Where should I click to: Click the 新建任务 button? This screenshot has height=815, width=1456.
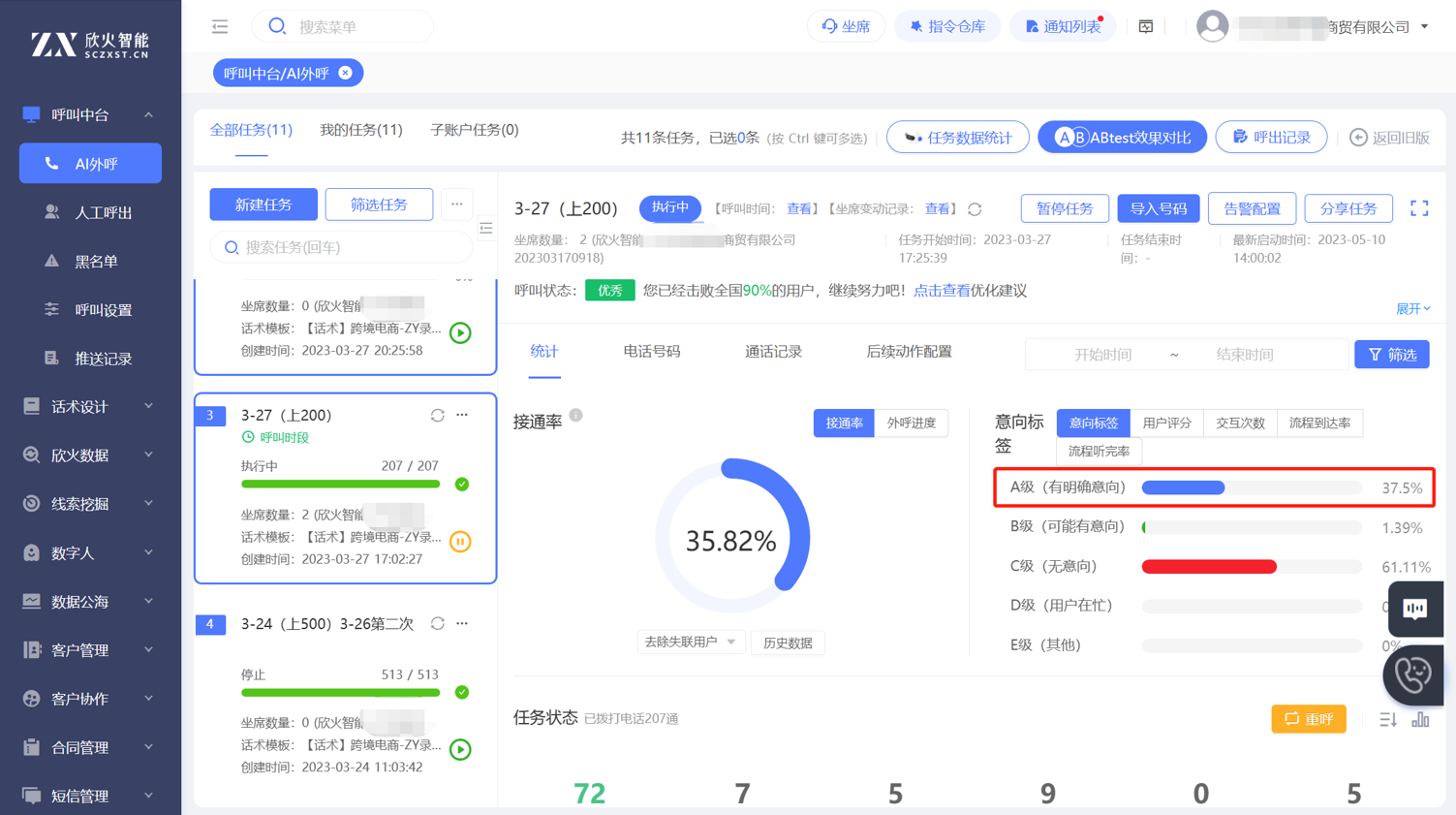(263, 204)
